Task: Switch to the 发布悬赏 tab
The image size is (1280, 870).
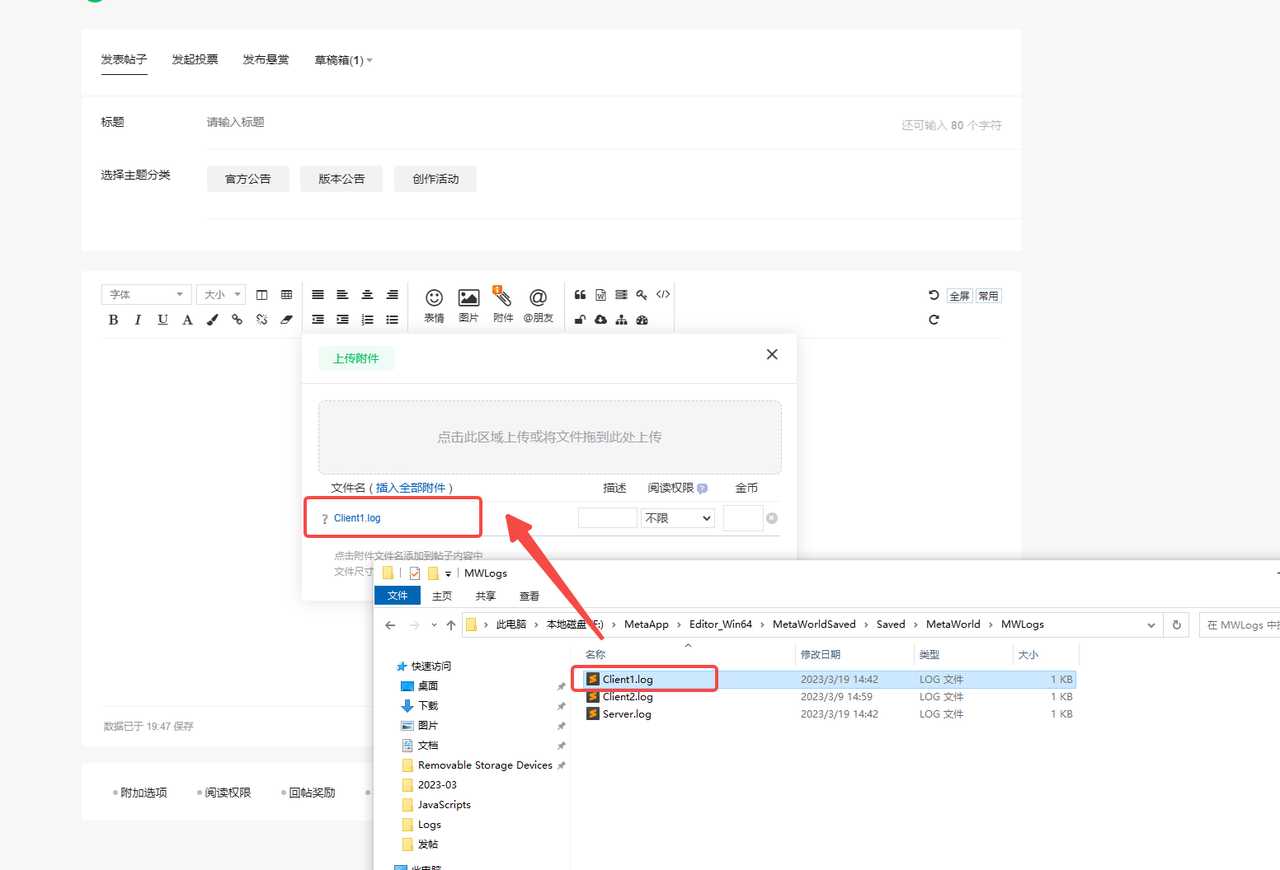Action: (x=266, y=60)
